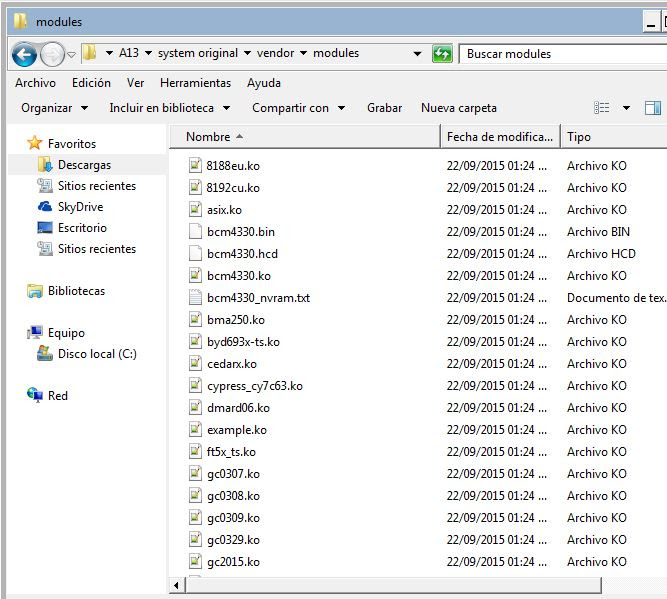This screenshot has height=599, width=667.
Task: Click the Back navigation arrow
Action: pos(24,54)
